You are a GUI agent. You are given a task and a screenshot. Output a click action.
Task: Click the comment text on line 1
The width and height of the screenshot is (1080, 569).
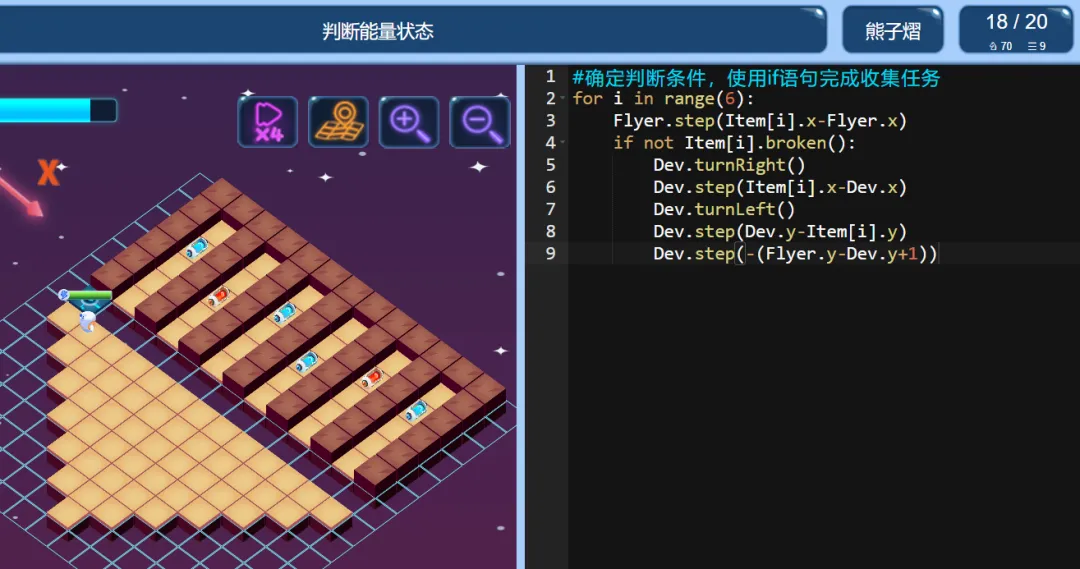tap(756, 77)
